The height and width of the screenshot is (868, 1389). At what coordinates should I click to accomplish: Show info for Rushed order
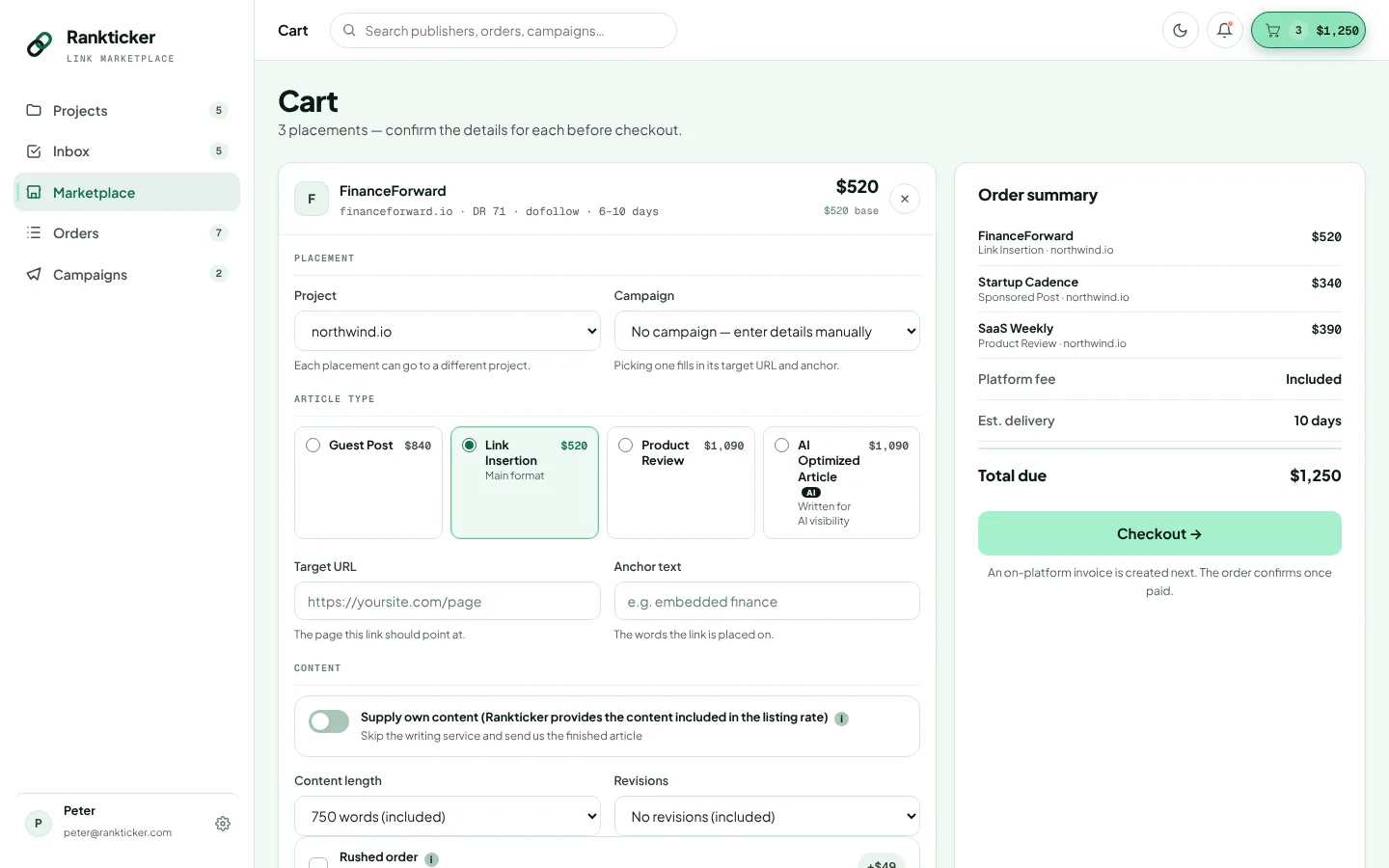431,859
